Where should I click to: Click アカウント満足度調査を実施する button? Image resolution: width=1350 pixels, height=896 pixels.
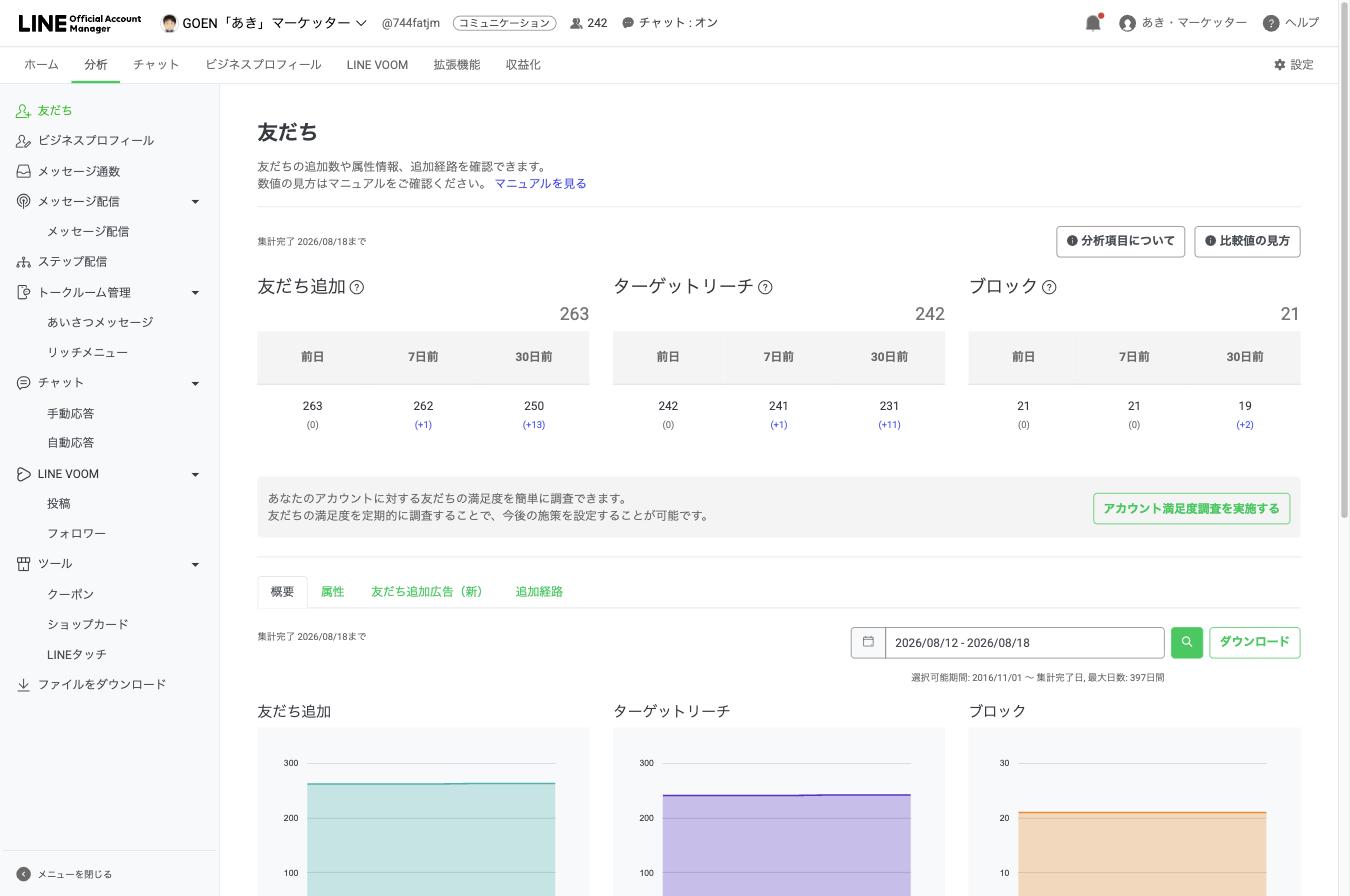(x=1191, y=508)
